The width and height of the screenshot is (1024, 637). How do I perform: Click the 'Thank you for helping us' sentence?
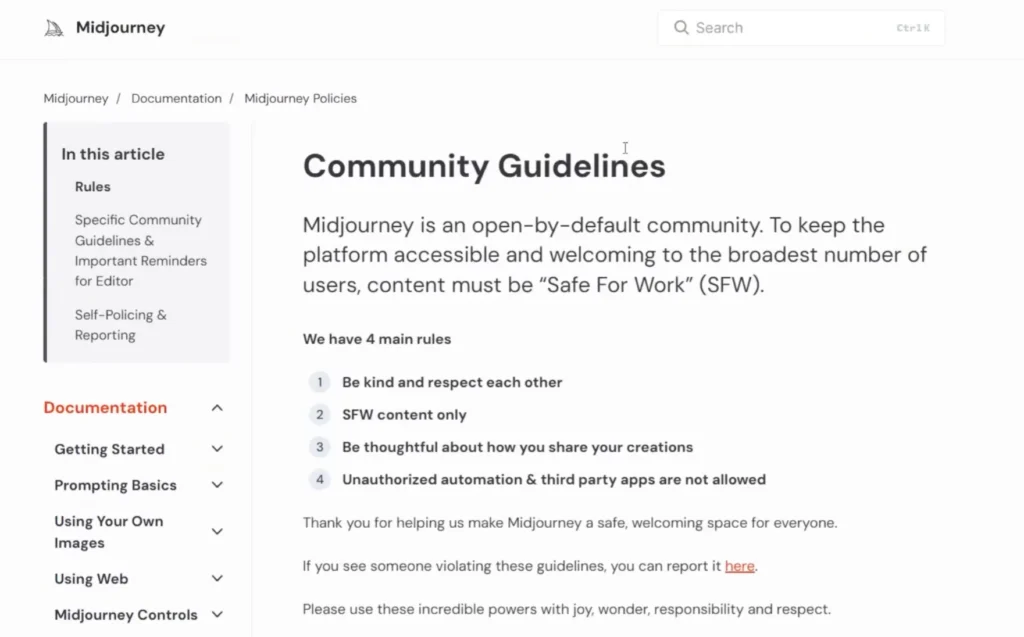click(569, 523)
